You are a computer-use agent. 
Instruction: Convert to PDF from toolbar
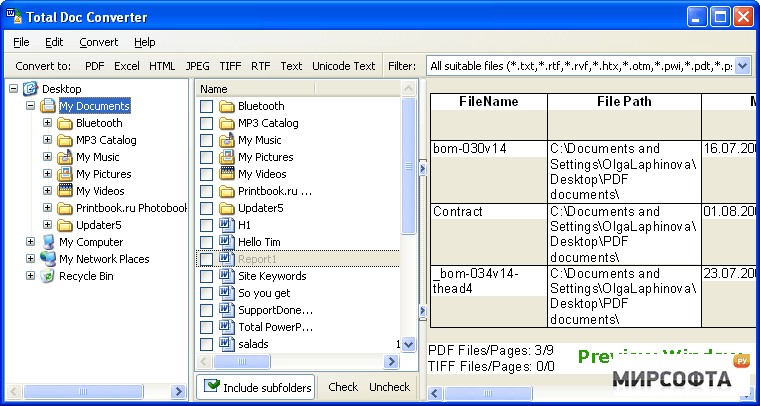tap(95, 66)
